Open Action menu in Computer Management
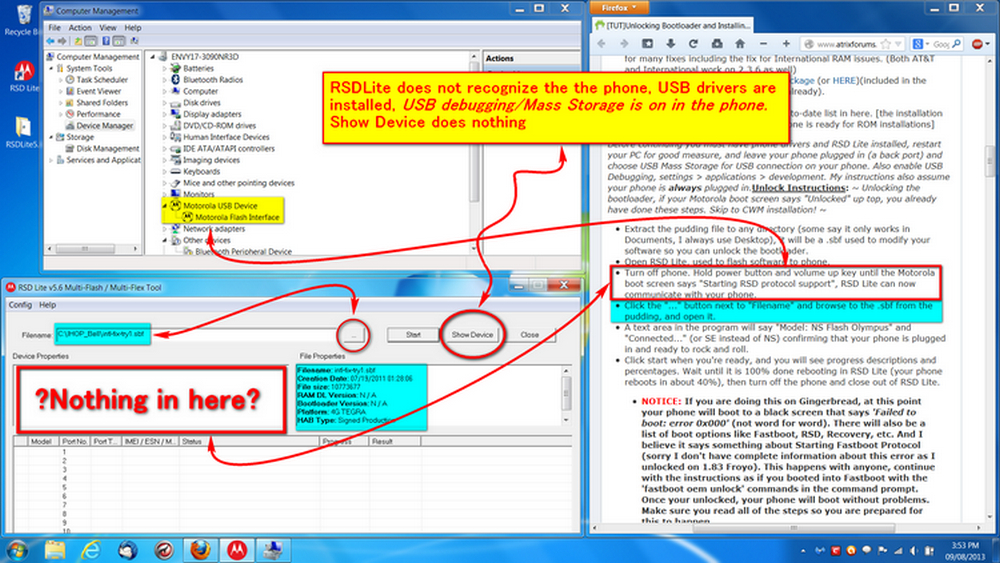1000x563 pixels. coord(80,27)
